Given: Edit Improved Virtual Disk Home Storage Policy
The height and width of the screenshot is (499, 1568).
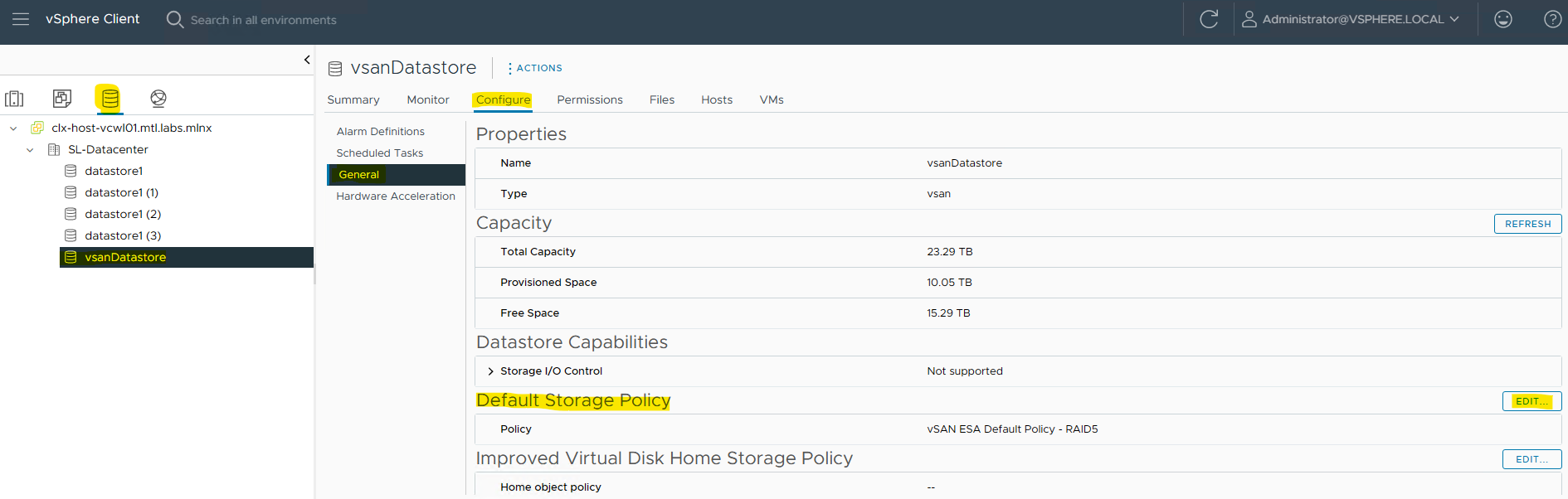Looking at the screenshot, I should coord(1531,459).
